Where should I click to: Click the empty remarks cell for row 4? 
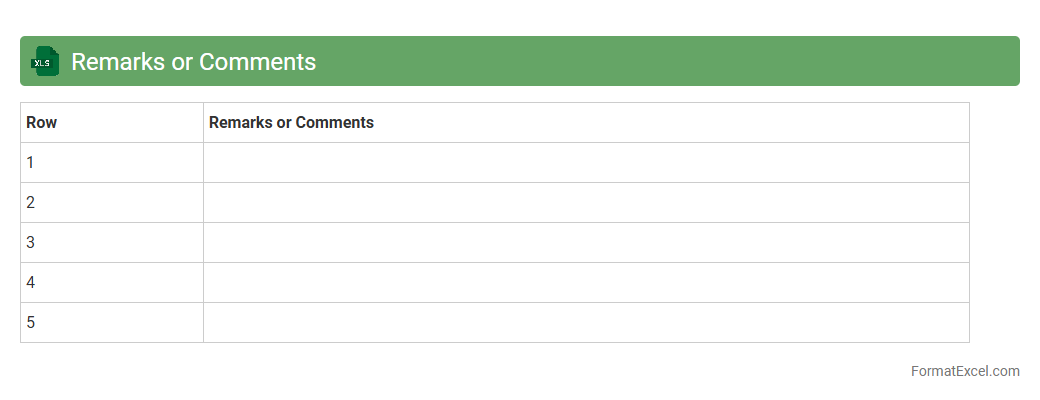(586, 283)
